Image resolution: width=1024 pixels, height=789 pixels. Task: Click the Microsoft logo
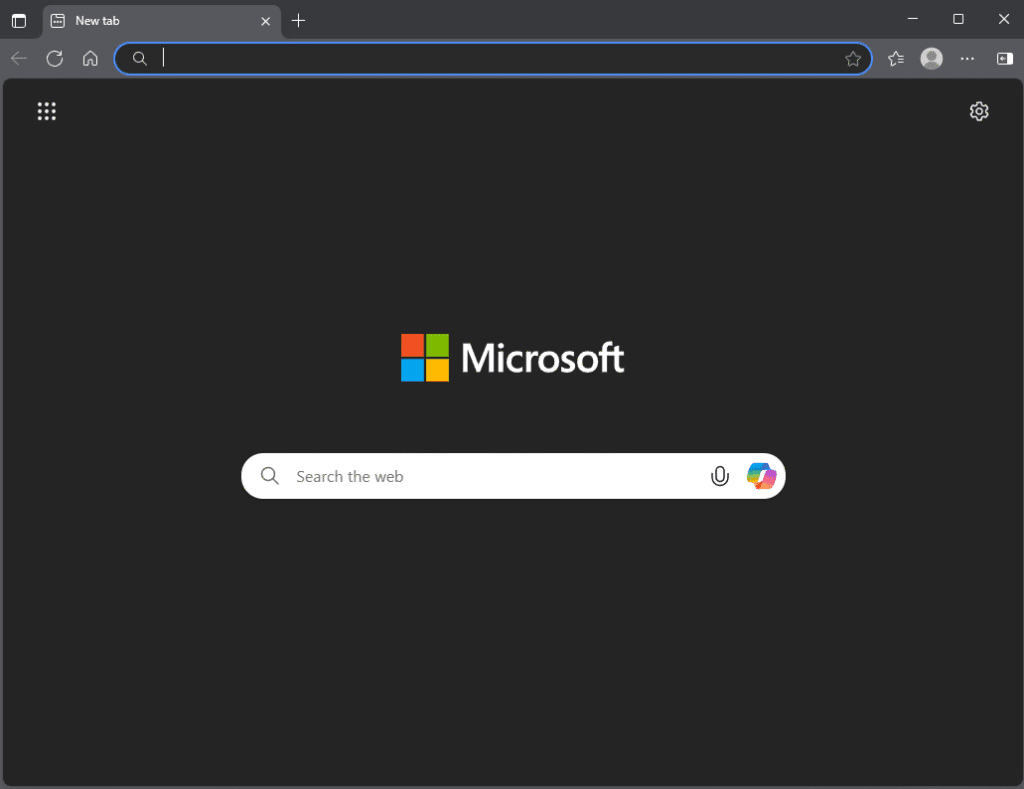tap(512, 357)
